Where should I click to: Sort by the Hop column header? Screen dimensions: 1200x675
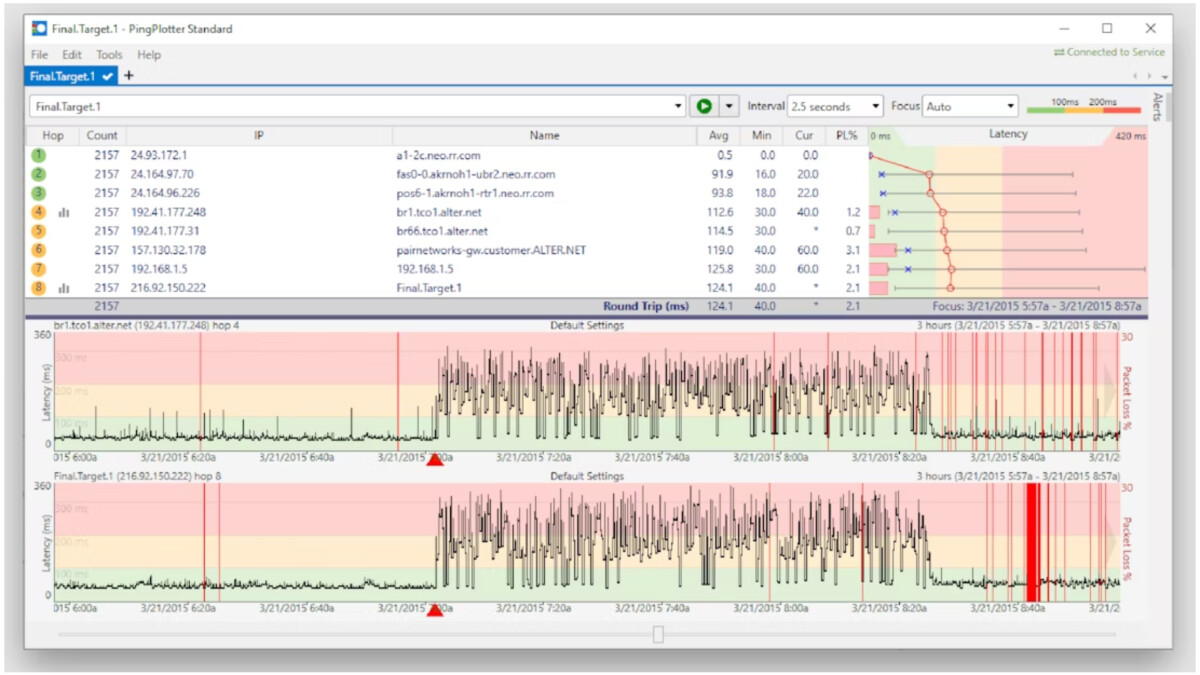coord(53,135)
